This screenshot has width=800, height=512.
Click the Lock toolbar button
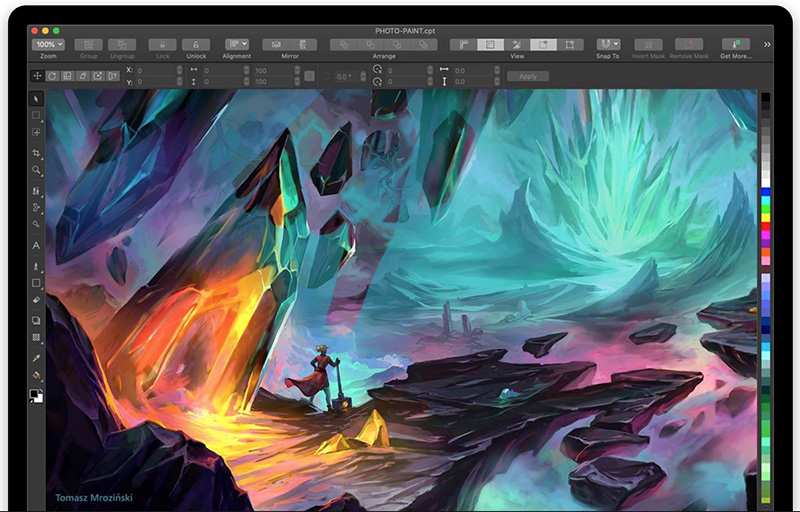(162, 44)
